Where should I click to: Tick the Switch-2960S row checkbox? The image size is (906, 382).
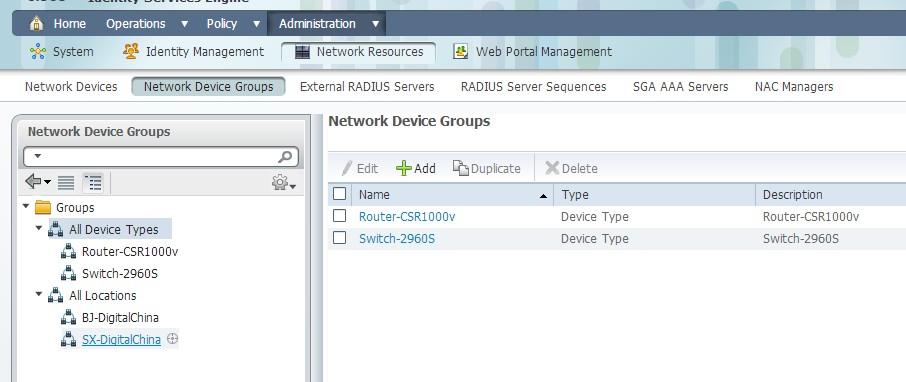click(340, 238)
